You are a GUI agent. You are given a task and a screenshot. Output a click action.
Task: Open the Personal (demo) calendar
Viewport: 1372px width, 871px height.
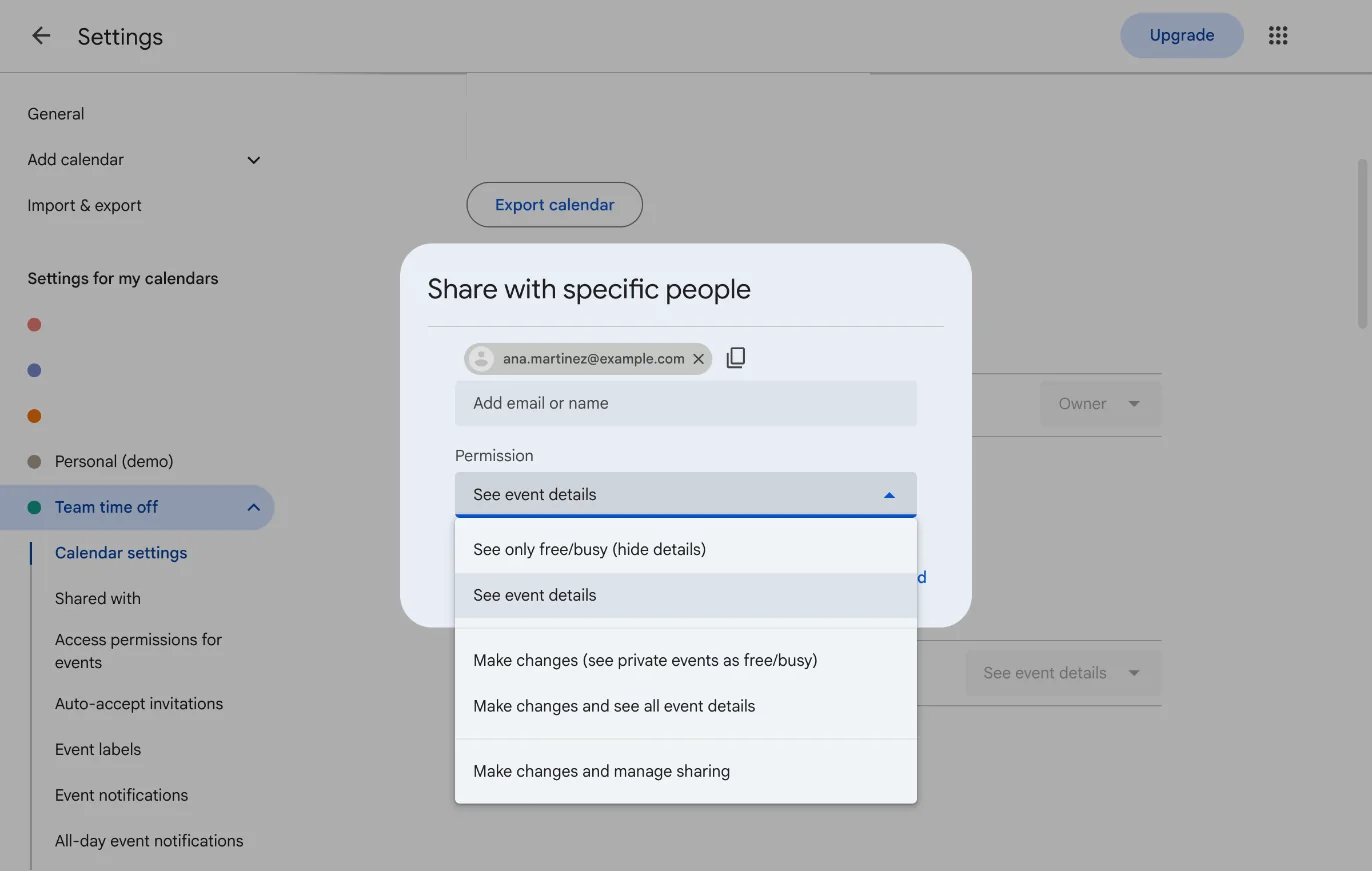[114, 461]
